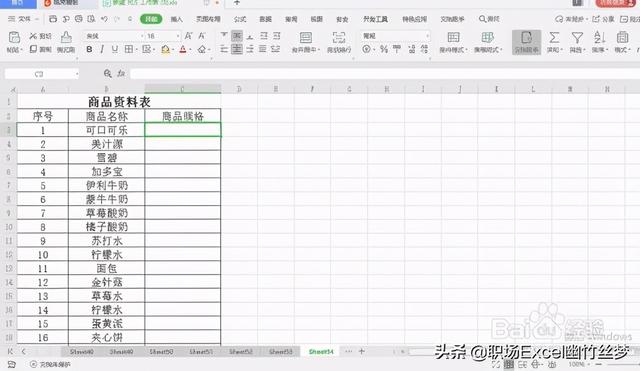Click the AutoSum sigma icon
Viewport: 640px width, 371px height.
[554, 38]
